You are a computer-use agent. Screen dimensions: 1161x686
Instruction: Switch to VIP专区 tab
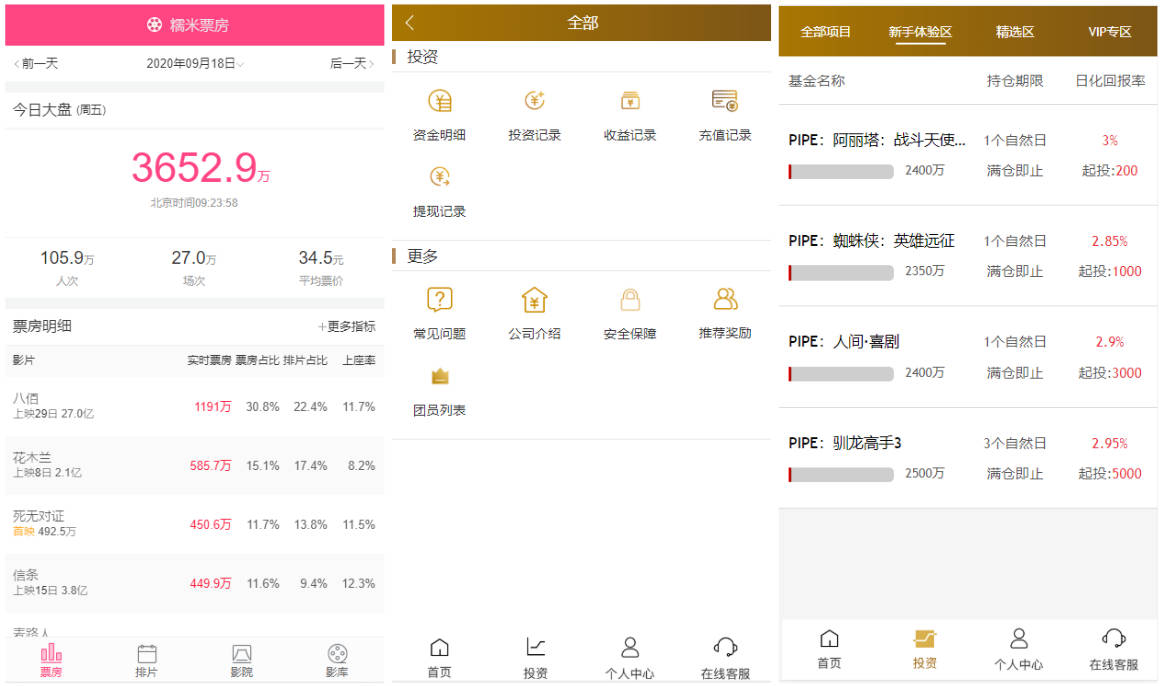1110,32
